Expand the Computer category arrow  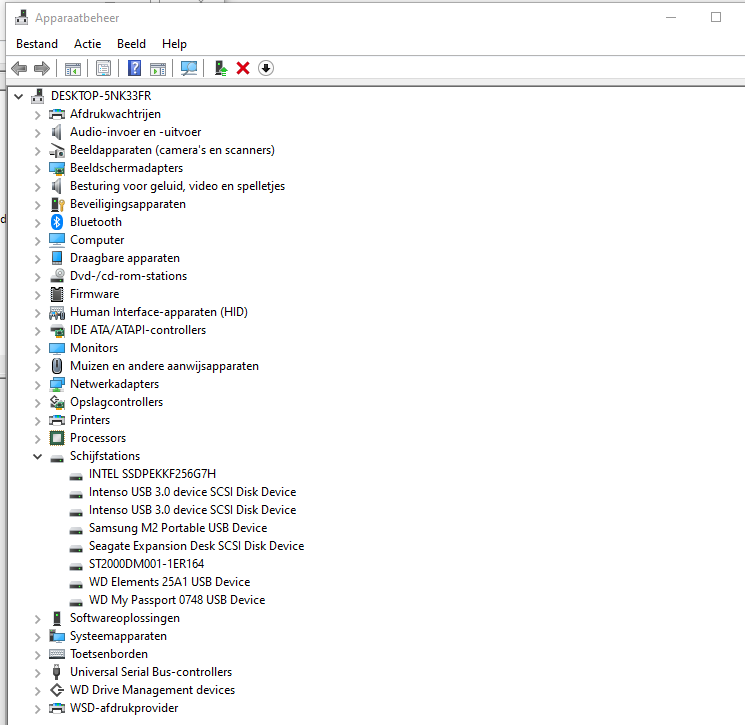coord(38,240)
